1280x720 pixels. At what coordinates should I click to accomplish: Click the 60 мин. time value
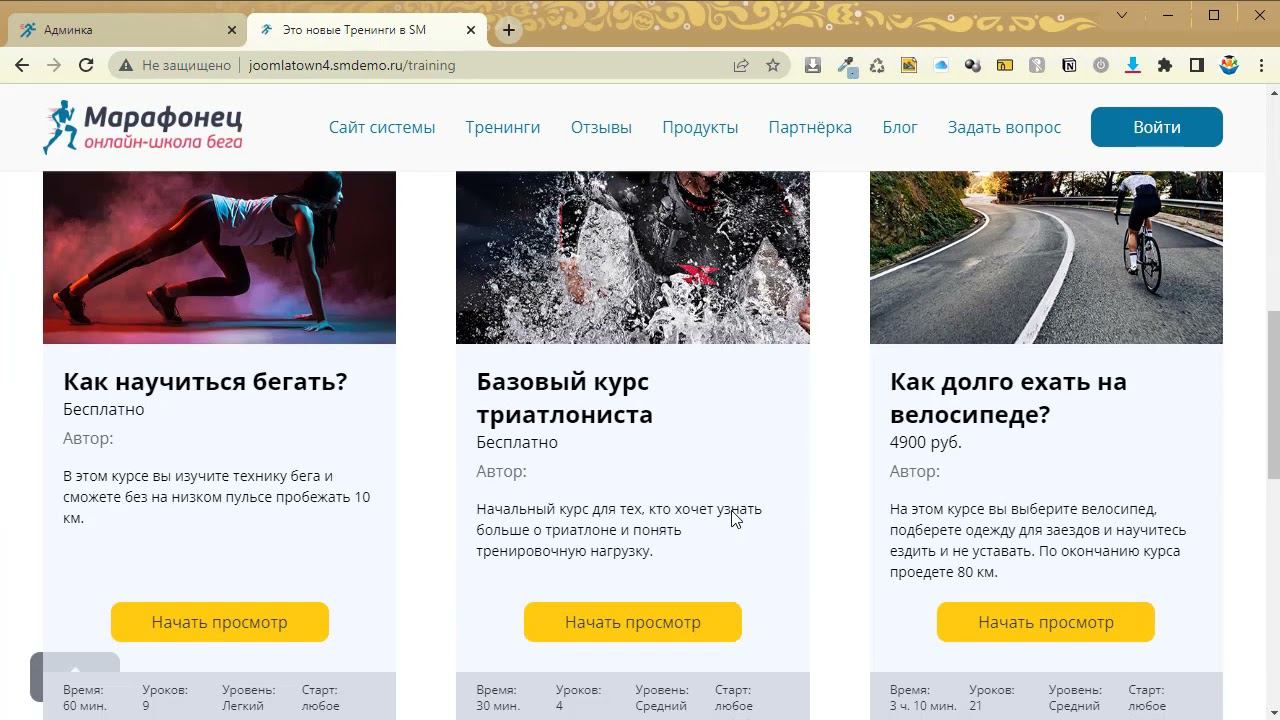pyautogui.click(x=85, y=706)
